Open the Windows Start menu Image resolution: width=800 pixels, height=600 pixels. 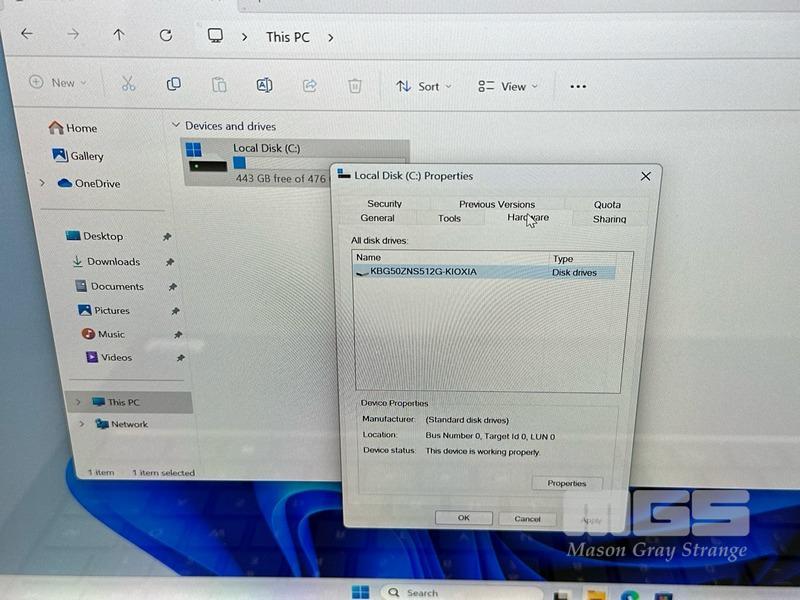coord(360,591)
